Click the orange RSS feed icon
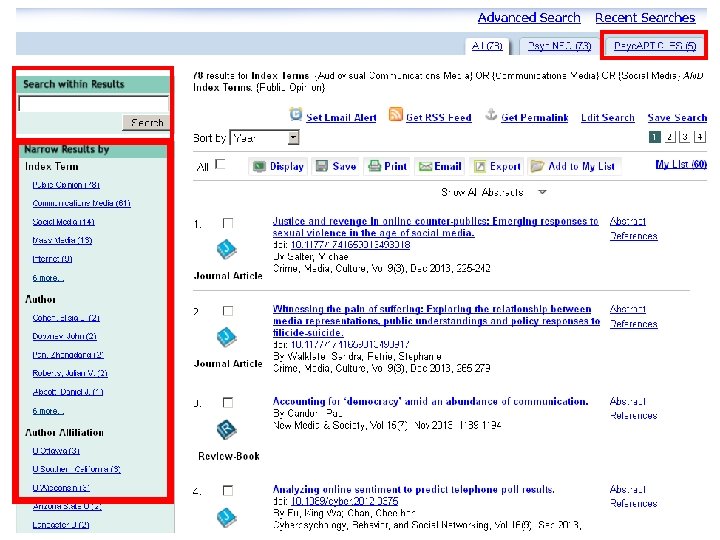This screenshot has width=720, height=540. coord(395,114)
